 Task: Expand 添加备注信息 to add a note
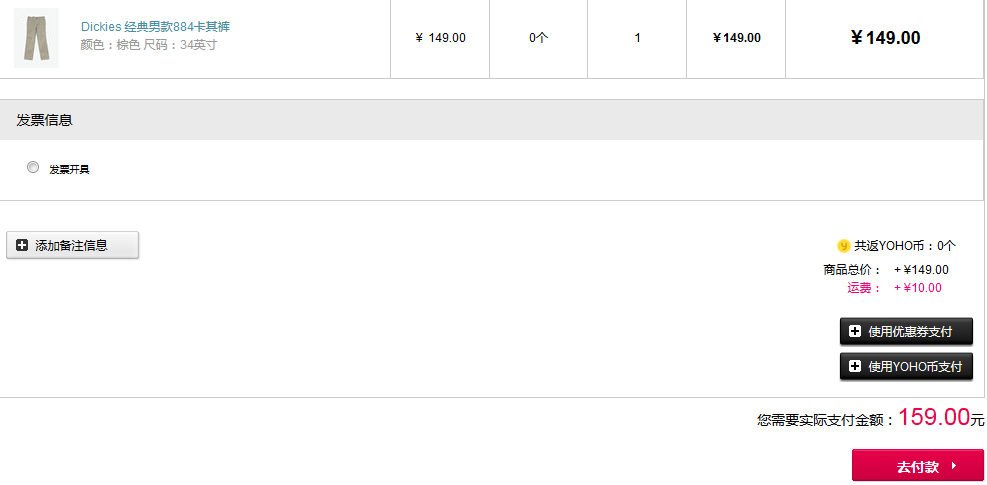[72, 245]
